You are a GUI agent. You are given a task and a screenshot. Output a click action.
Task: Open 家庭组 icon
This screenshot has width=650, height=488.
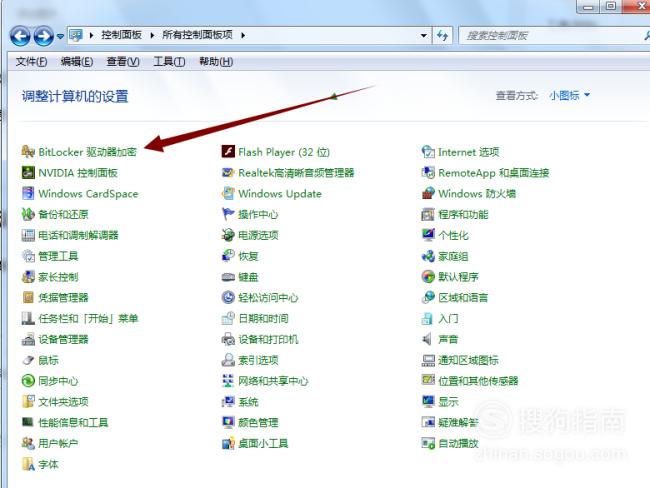click(x=428, y=256)
